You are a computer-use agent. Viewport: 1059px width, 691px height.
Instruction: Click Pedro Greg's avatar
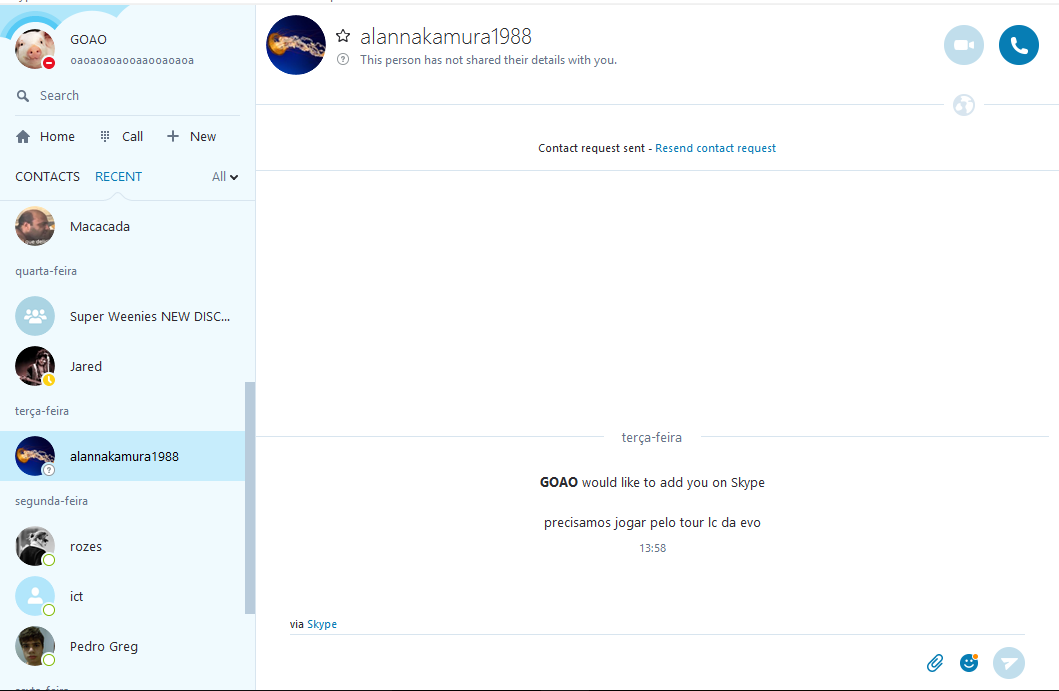34,646
